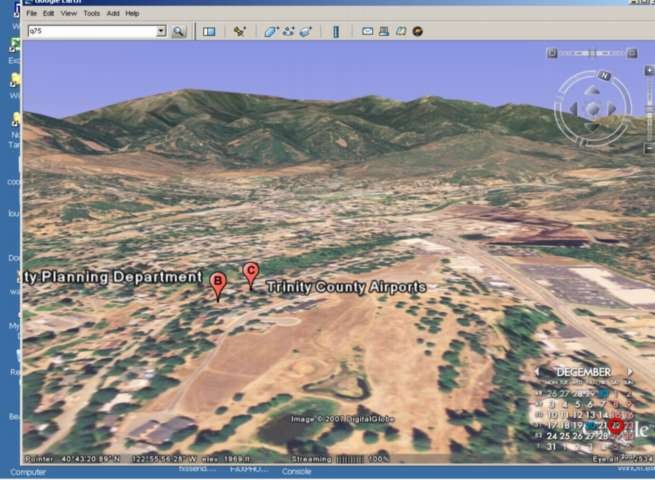
Task: Click red placemark B on map
Action: click(218, 284)
